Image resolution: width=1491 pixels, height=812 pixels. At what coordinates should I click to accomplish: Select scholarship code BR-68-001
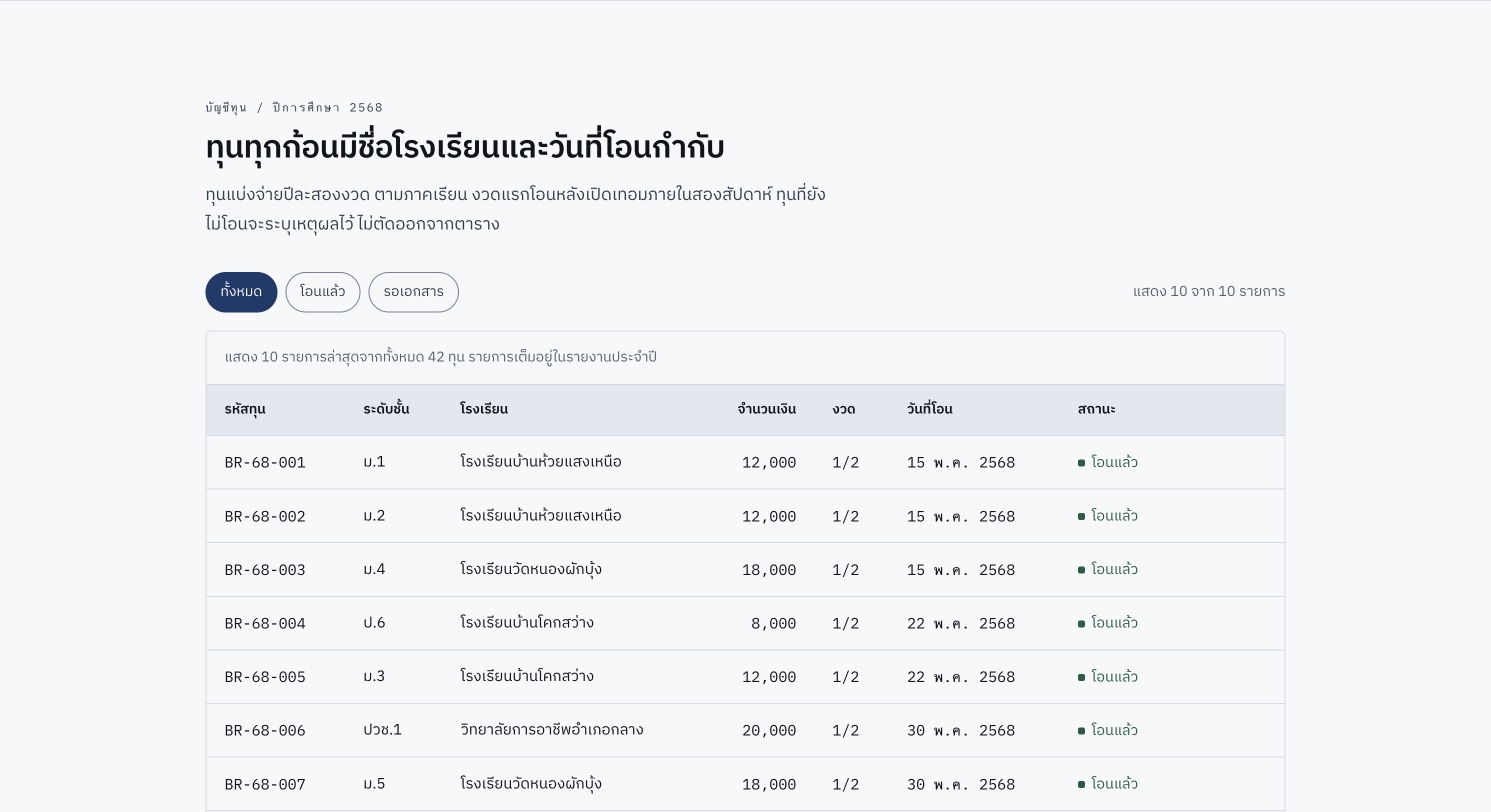(x=265, y=463)
